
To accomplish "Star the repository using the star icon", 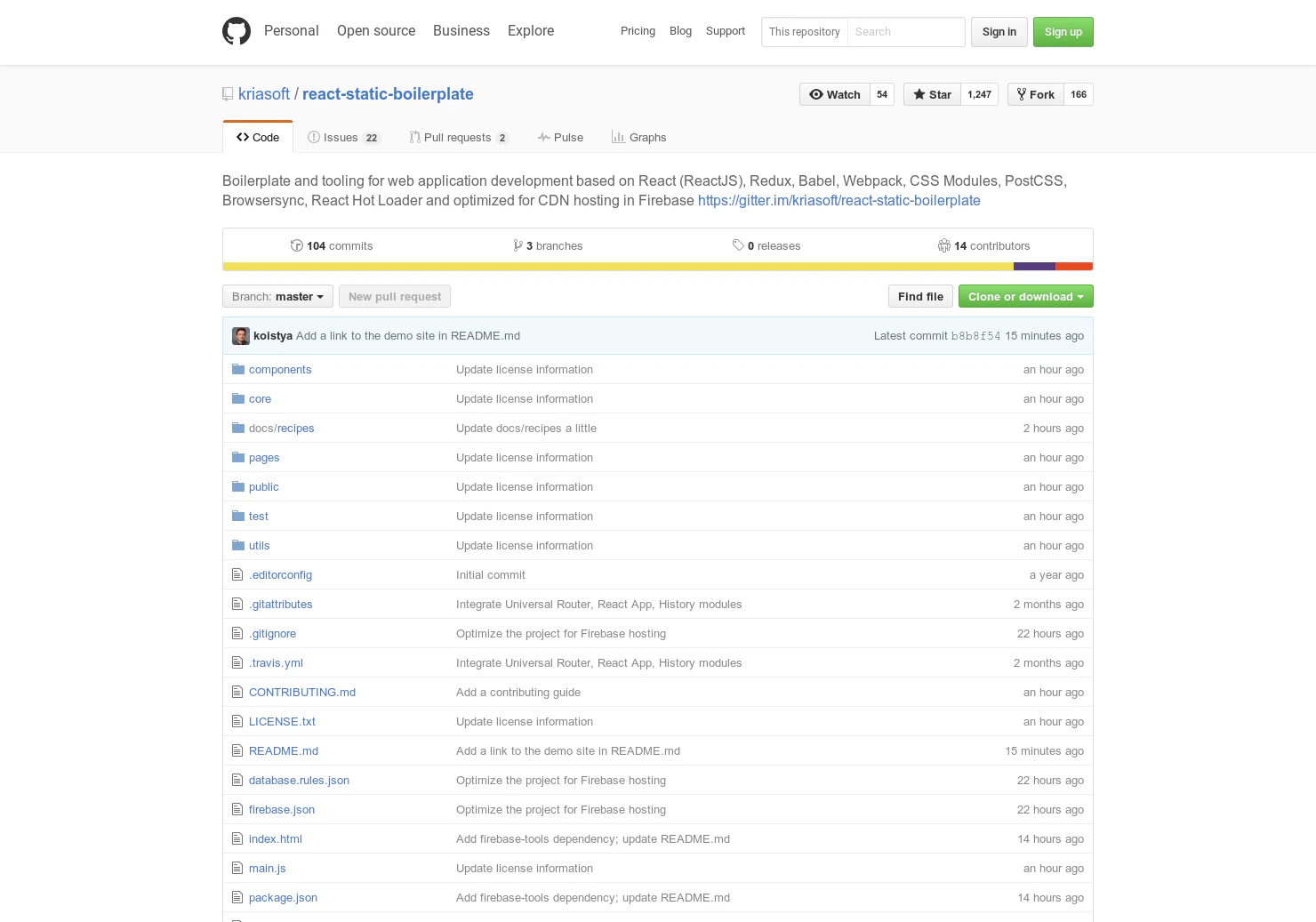I will pos(919,94).
